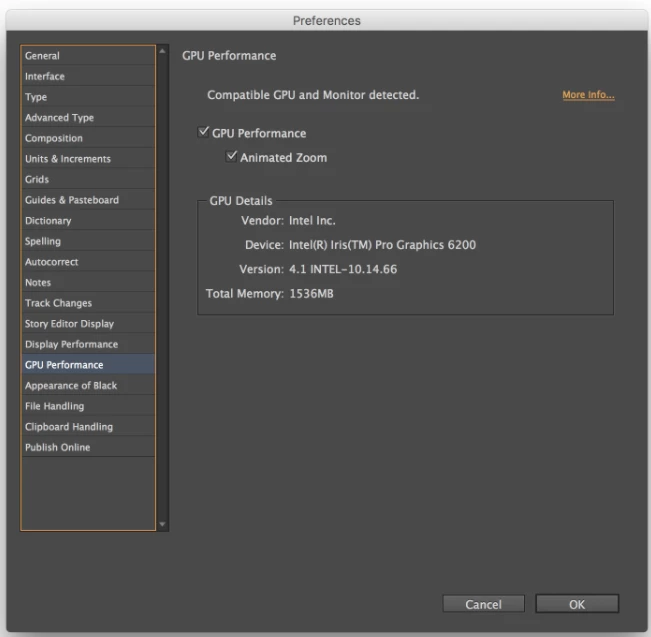Go to Advanced Type settings
Viewport: 651px width, 637px height.
point(88,118)
